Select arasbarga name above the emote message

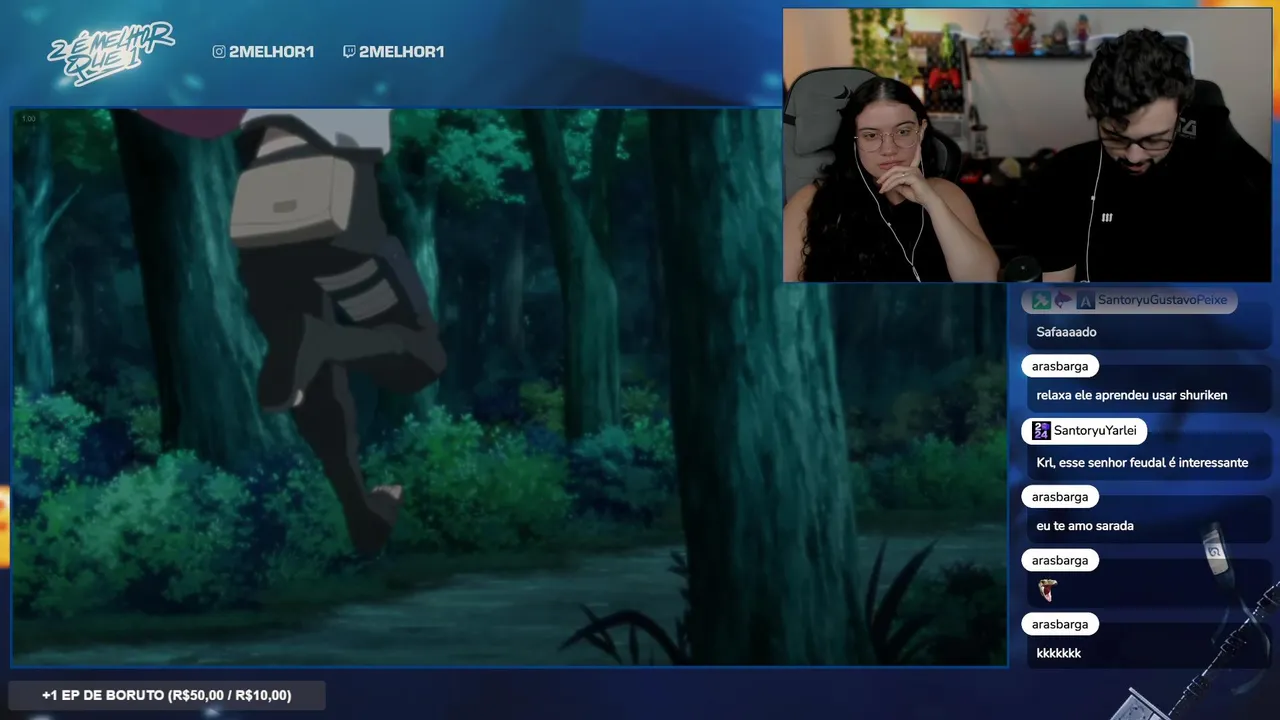pyautogui.click(x=1060, y=561)
